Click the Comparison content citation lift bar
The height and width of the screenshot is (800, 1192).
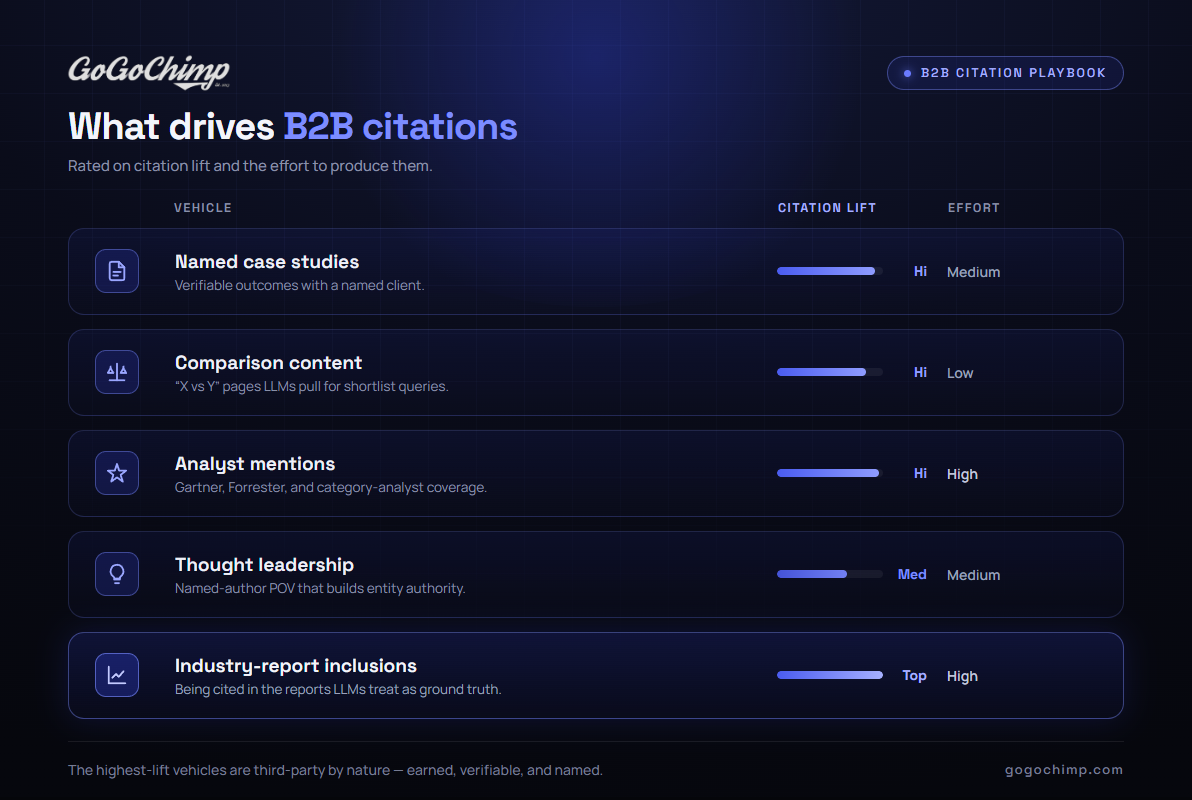829,372
